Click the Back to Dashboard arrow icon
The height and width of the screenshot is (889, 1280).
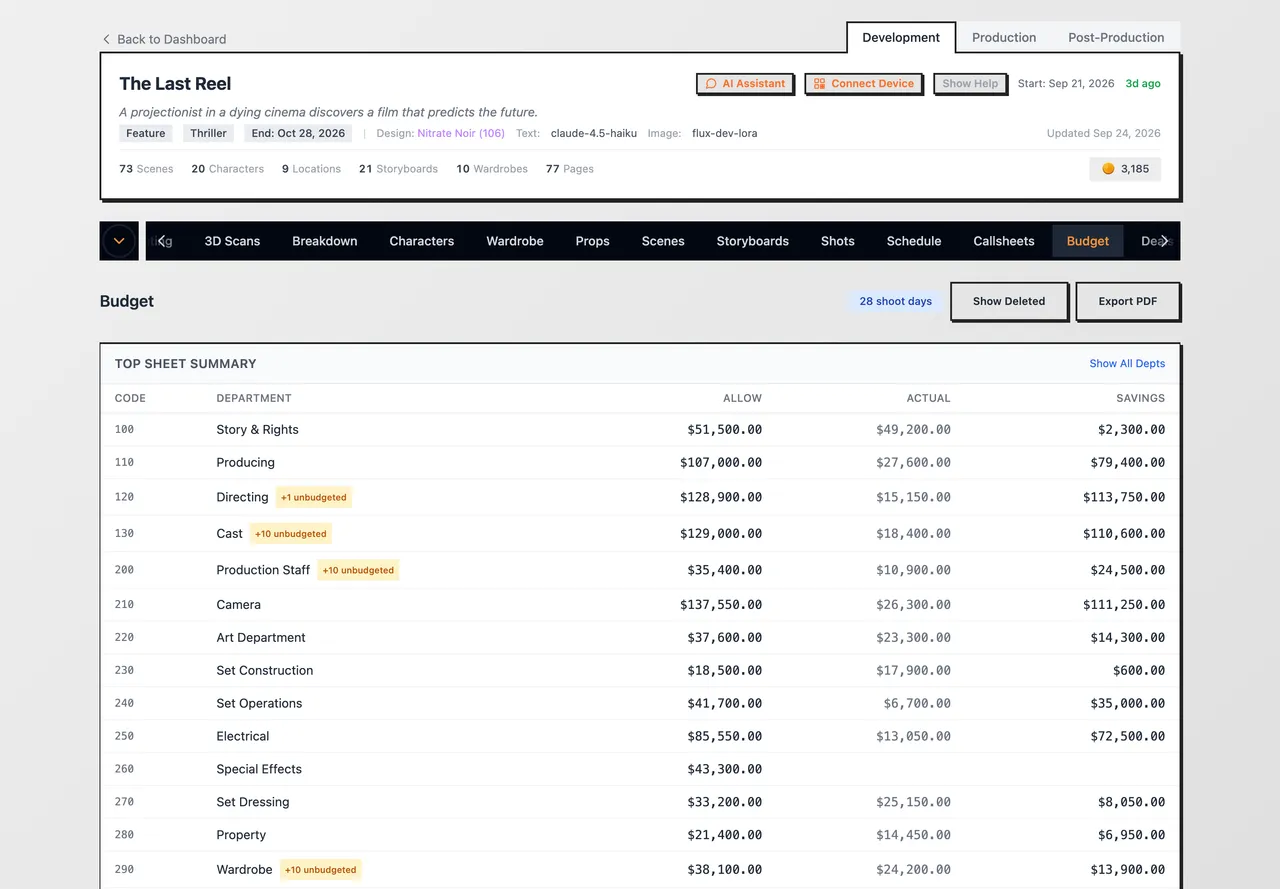106,39
